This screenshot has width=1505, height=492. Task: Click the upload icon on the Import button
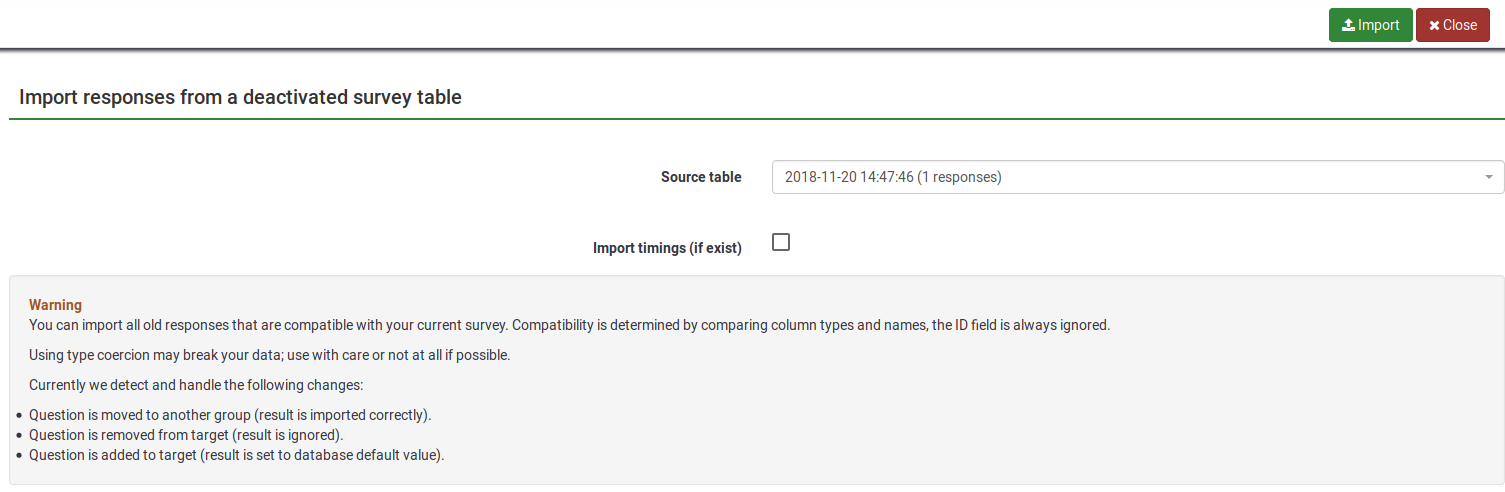[x=1348, y=26]
